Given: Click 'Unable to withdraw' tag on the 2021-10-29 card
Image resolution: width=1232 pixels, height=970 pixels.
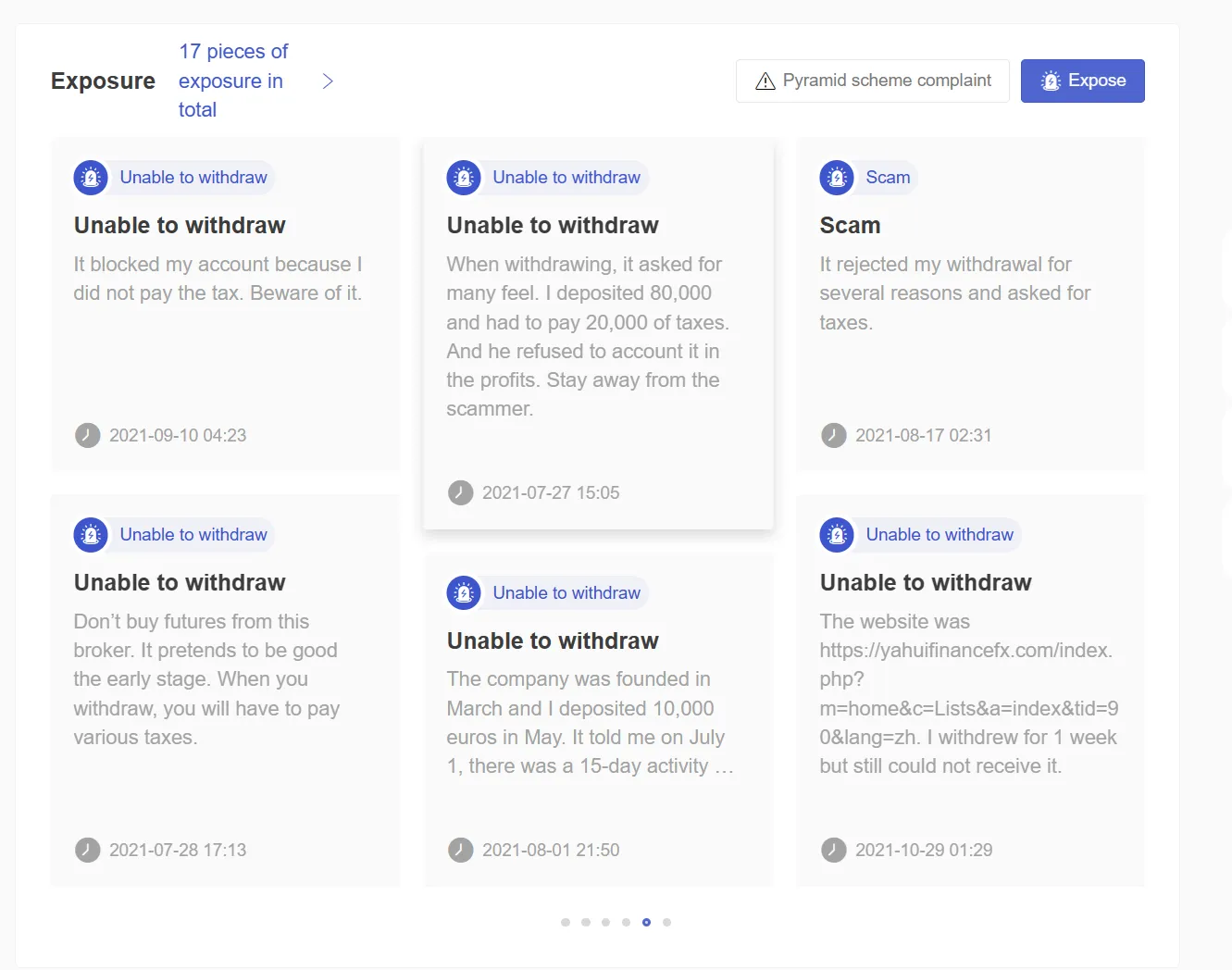Looking at the screenshot, I should pyautogui.click(x=940, y=535).
